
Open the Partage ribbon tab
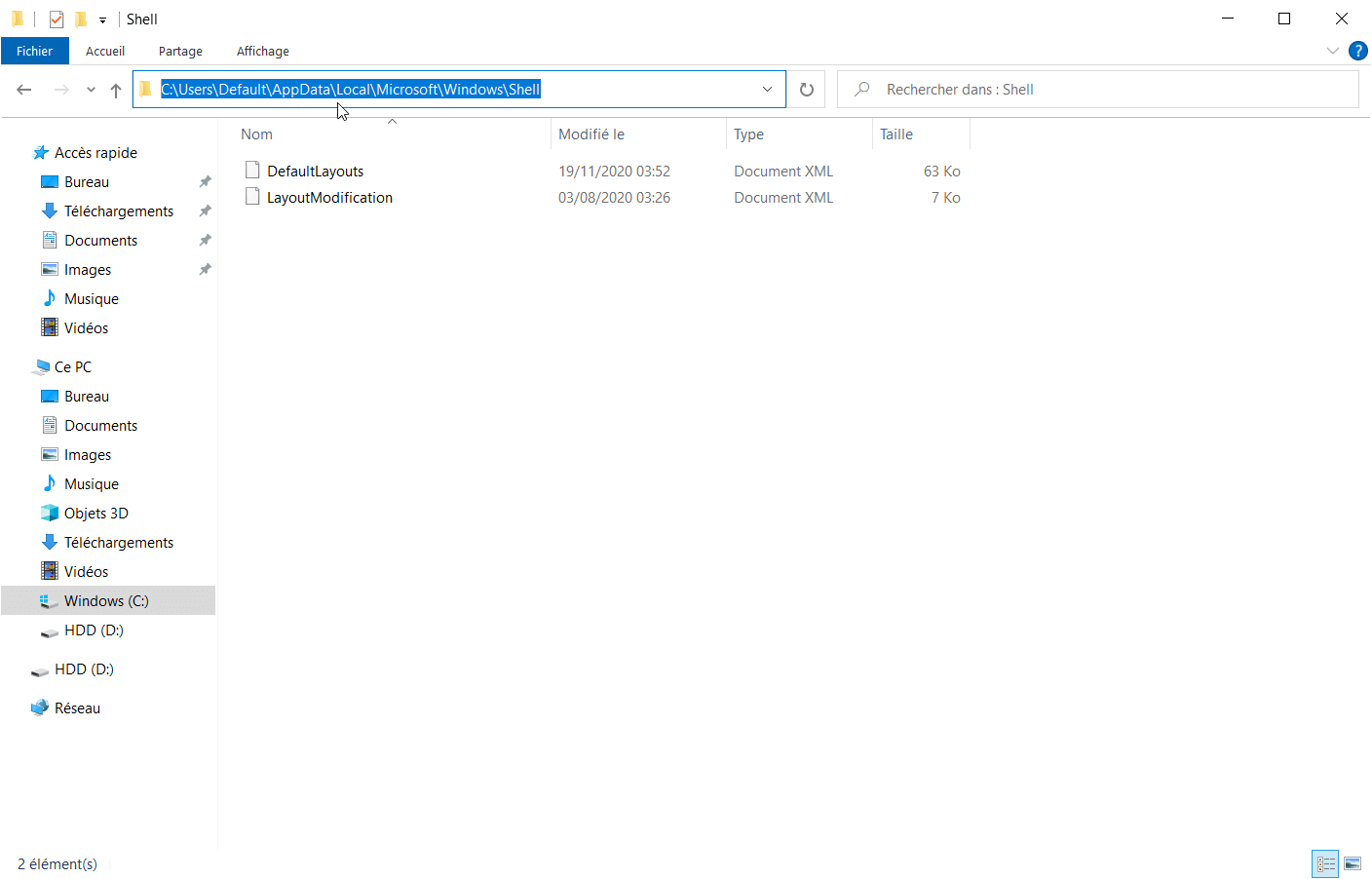point(180,51)
